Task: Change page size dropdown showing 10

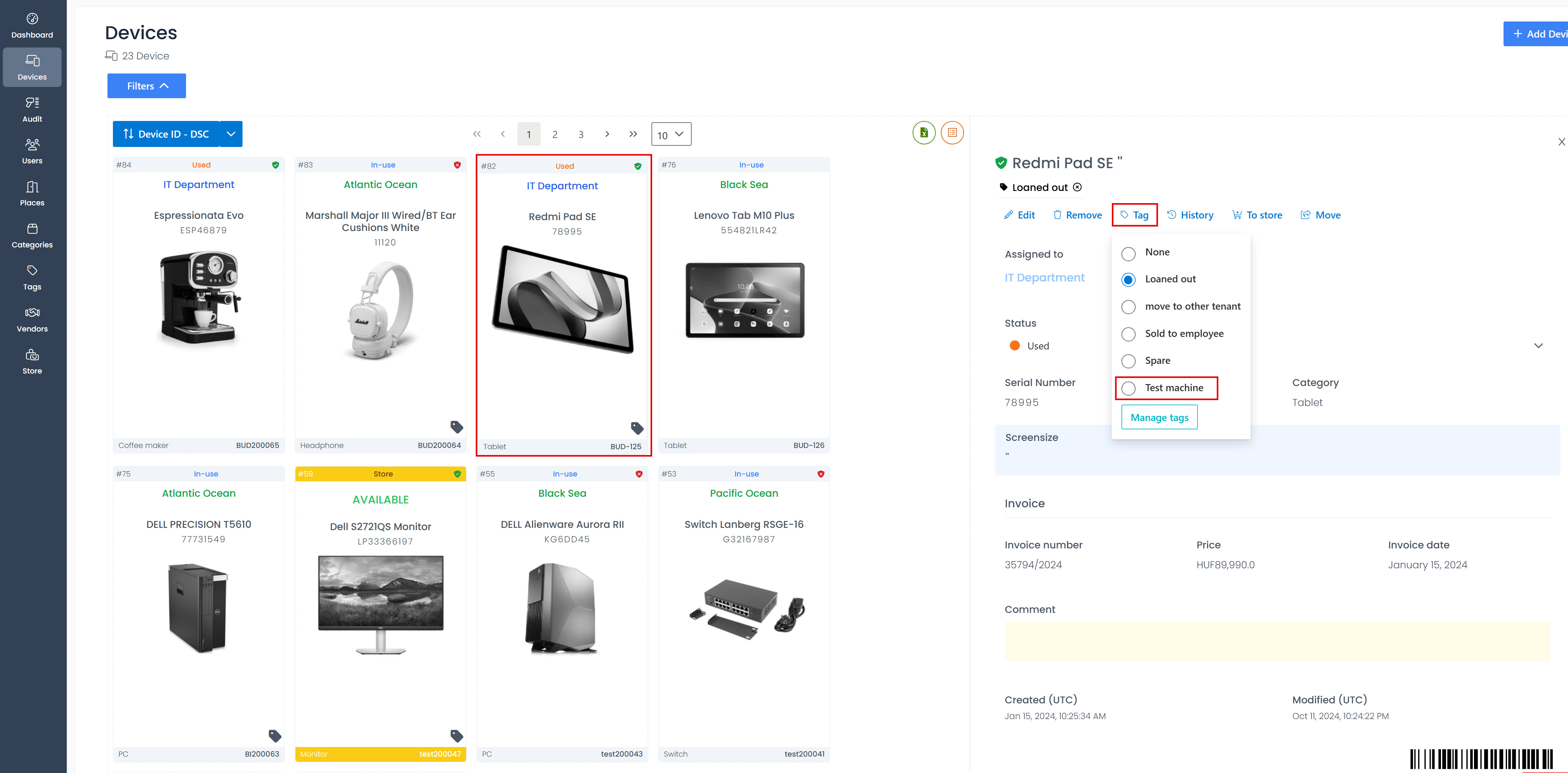Action: pyautogui.click(x=671, y=134)
